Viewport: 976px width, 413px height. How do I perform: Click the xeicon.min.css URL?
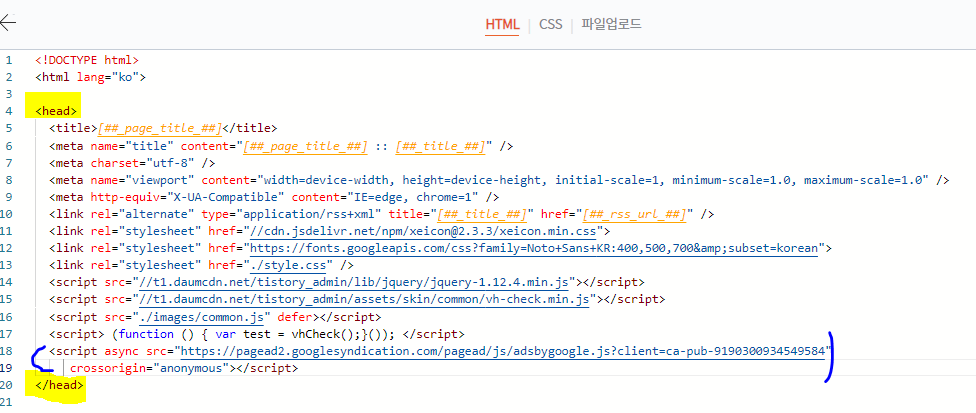tap(423, 231)
